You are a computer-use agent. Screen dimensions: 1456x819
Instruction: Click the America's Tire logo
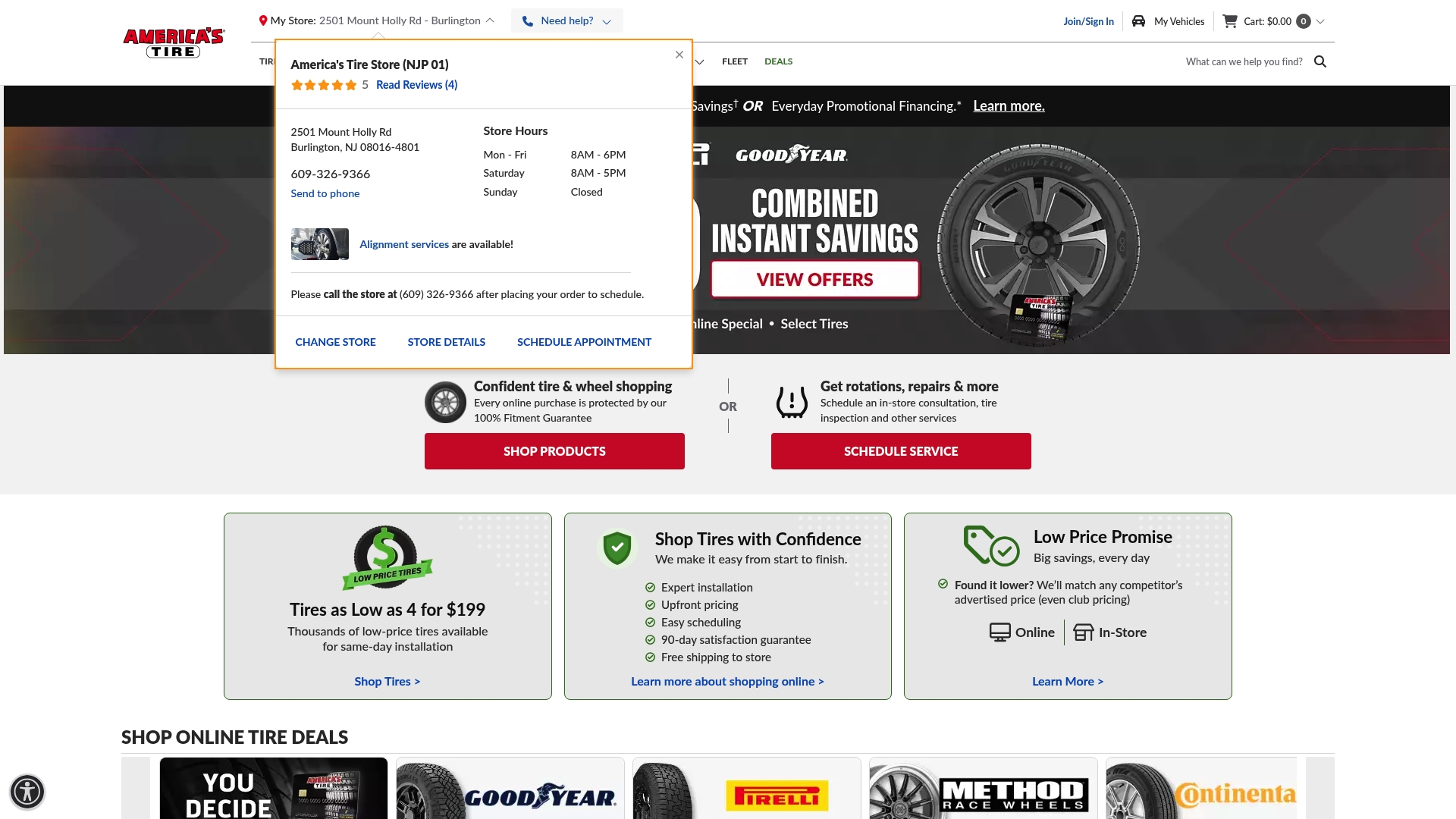point(174,43)
